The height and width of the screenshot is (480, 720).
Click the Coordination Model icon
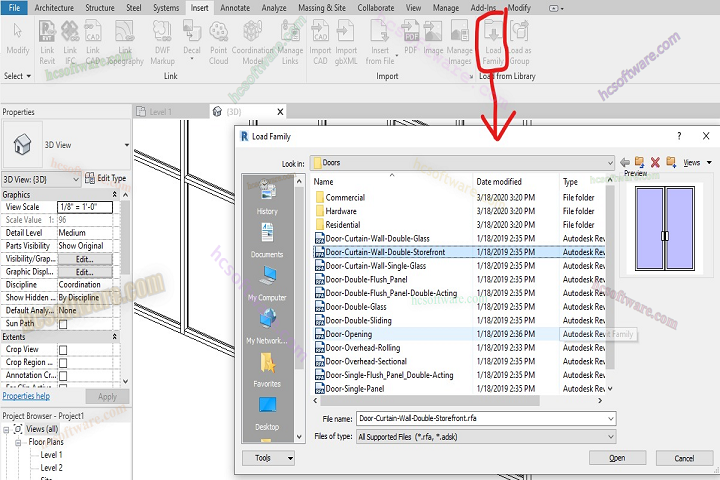[x=253, y=42]
